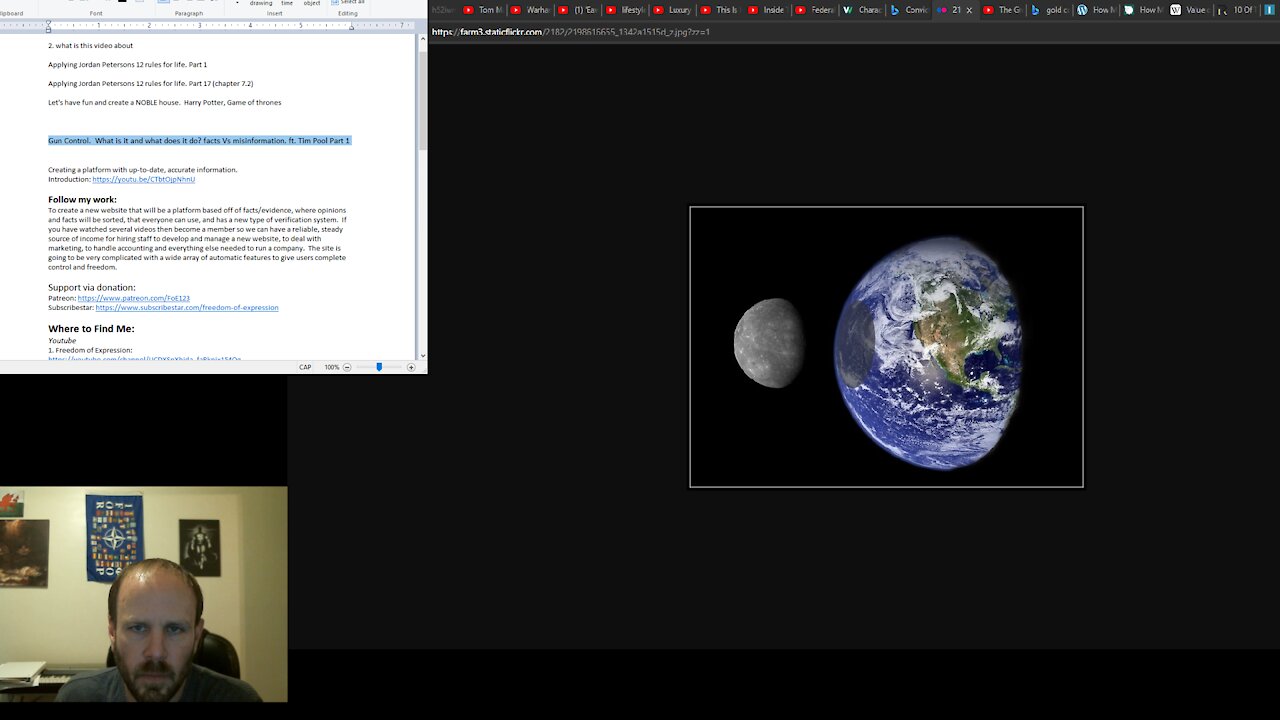The width and height of the screenshot is (1280, 720).
Task: Click the webcam video feed
Action: pyautogui.click(x=144, y=594)
